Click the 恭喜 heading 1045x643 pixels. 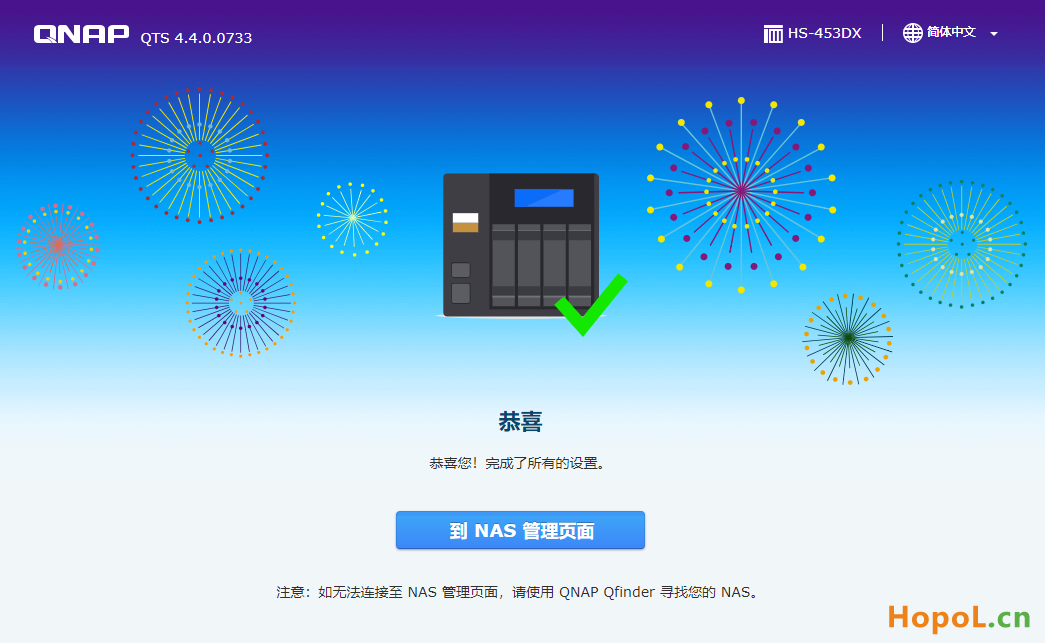point(521,421)
